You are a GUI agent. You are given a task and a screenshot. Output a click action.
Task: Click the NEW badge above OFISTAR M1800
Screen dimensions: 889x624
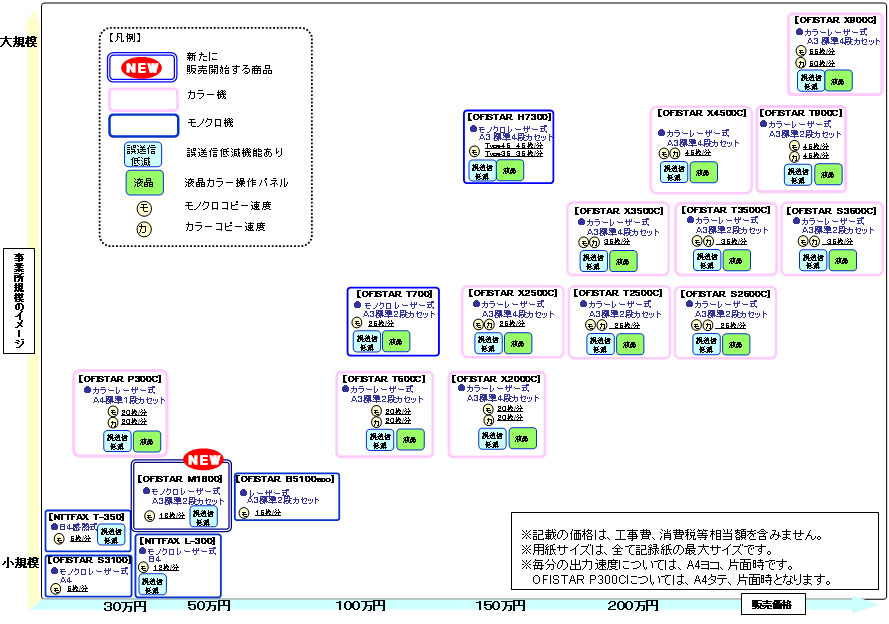[204, 460]
